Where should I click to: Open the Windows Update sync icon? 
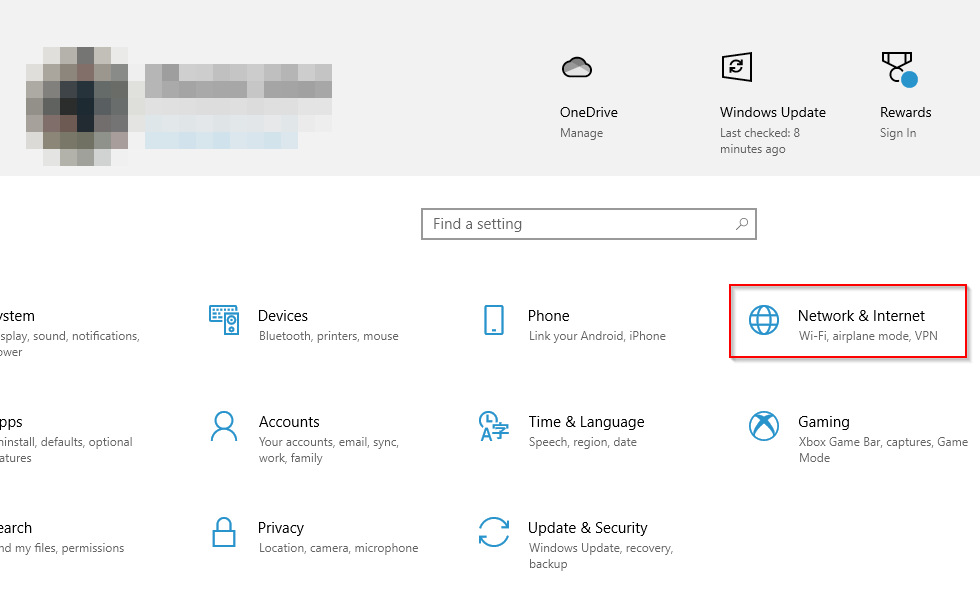(736, 67)
